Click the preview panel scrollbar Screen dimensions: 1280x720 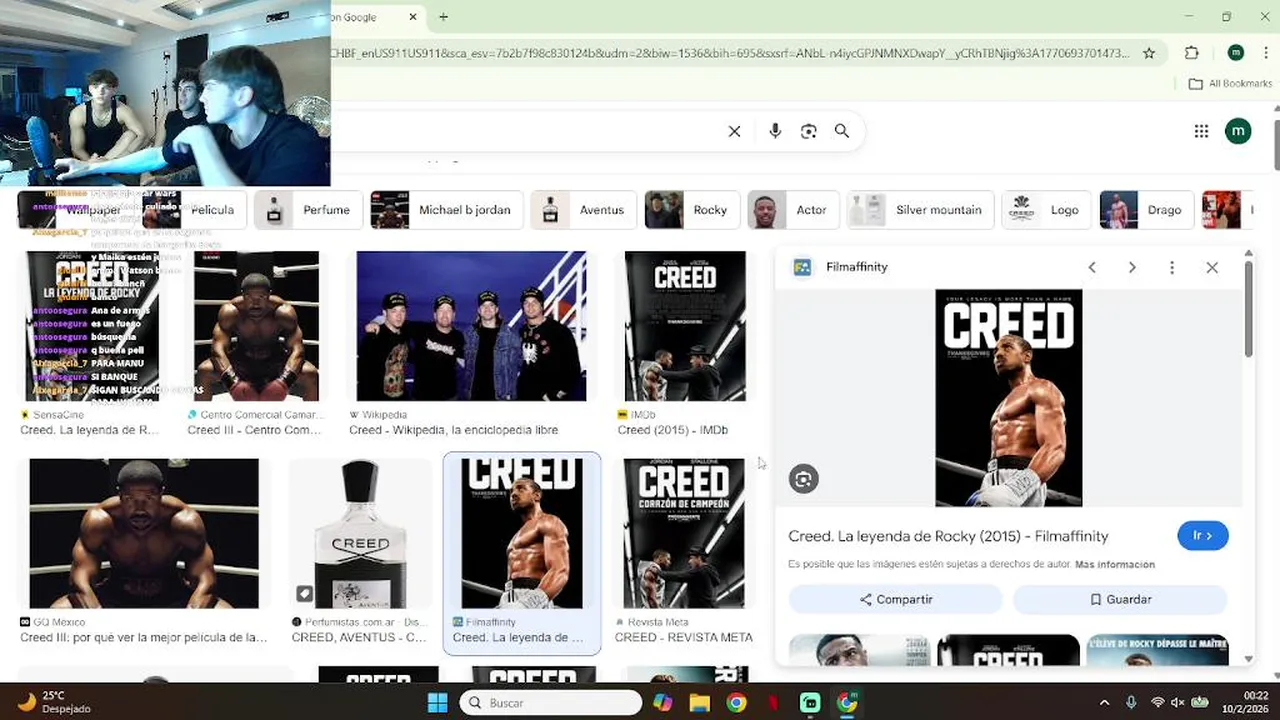1248,310
